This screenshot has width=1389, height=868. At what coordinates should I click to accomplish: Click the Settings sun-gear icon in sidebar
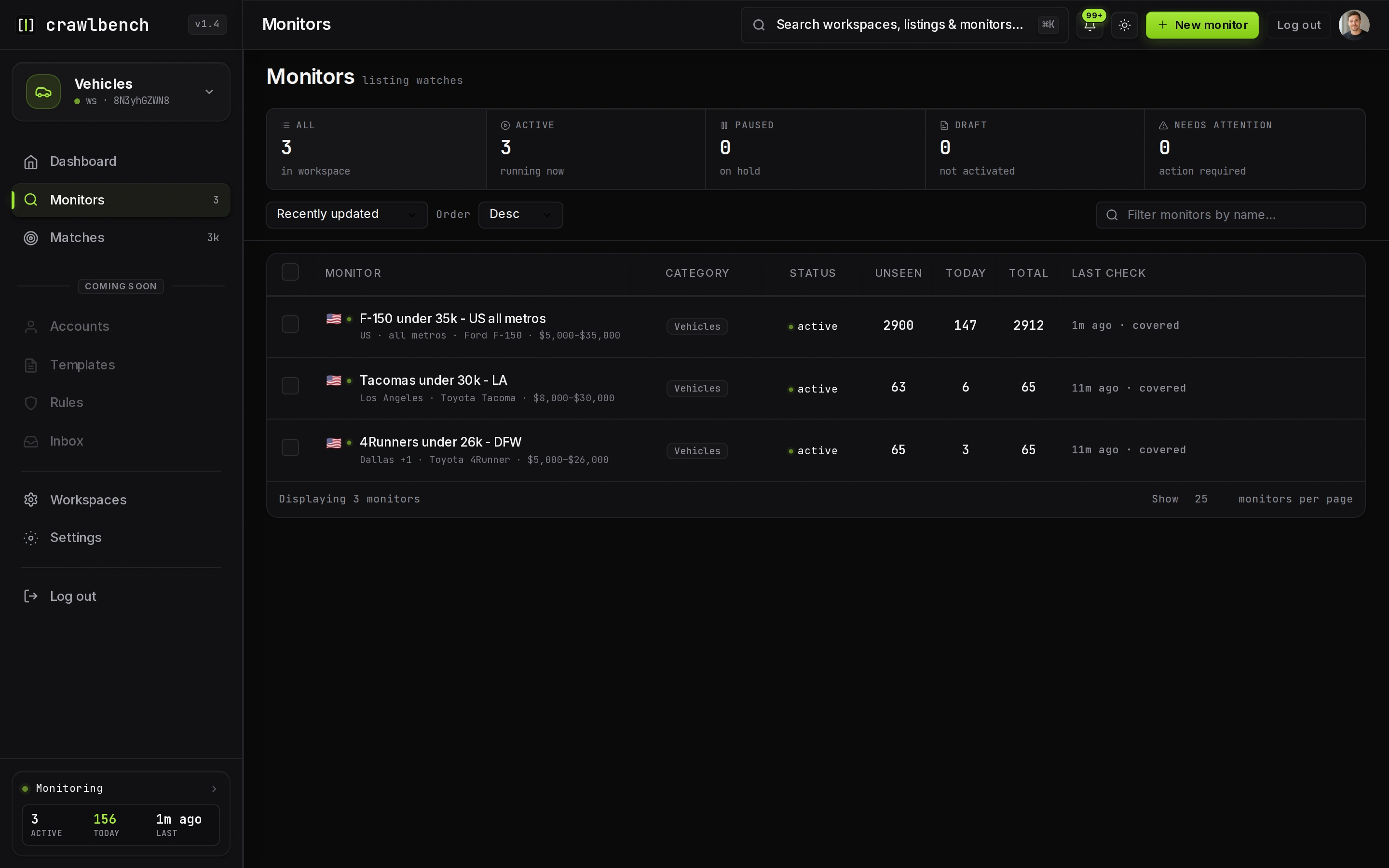pos(31,538)
